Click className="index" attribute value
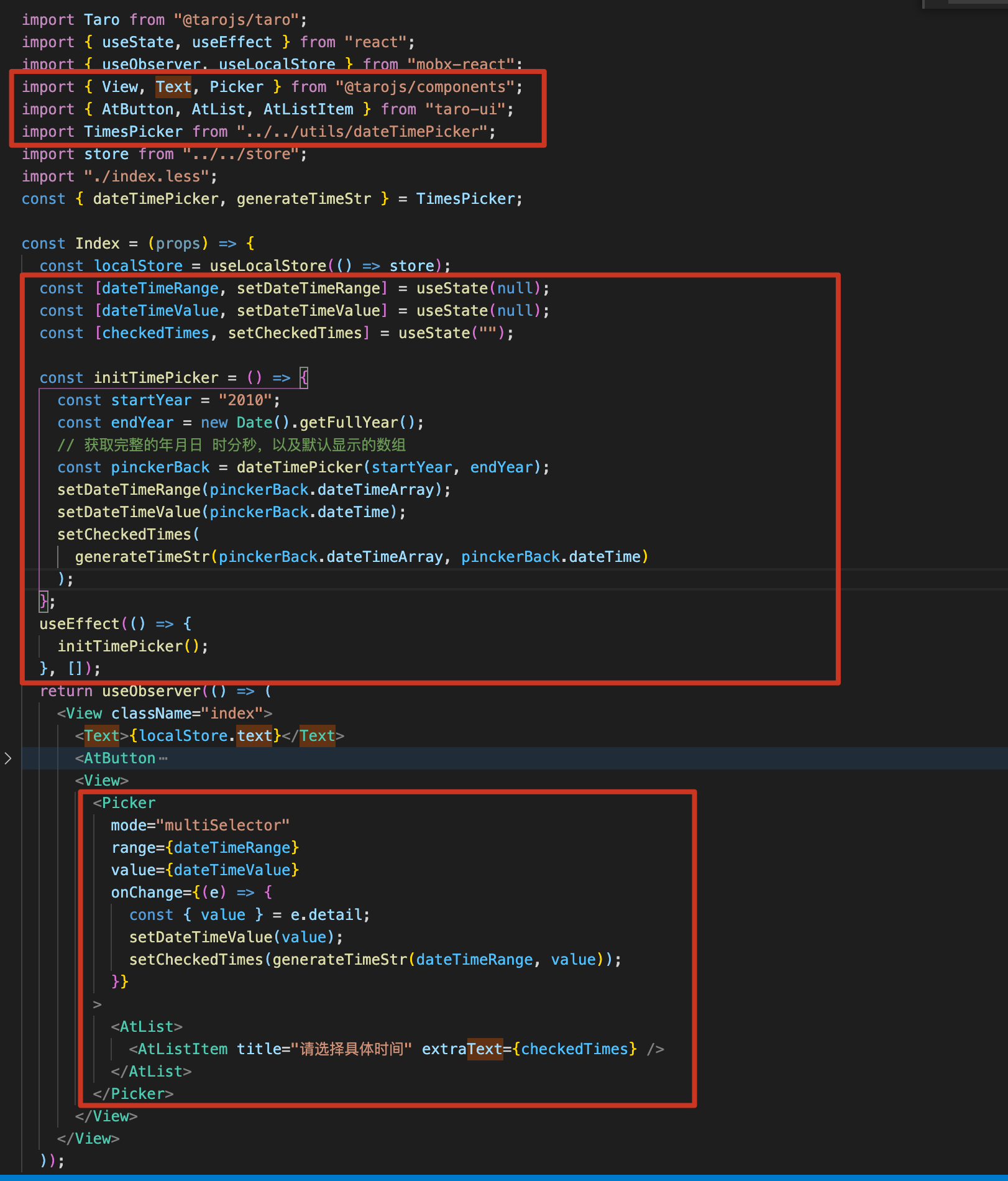The image size is (1008, 1181). tap(232, 714)
